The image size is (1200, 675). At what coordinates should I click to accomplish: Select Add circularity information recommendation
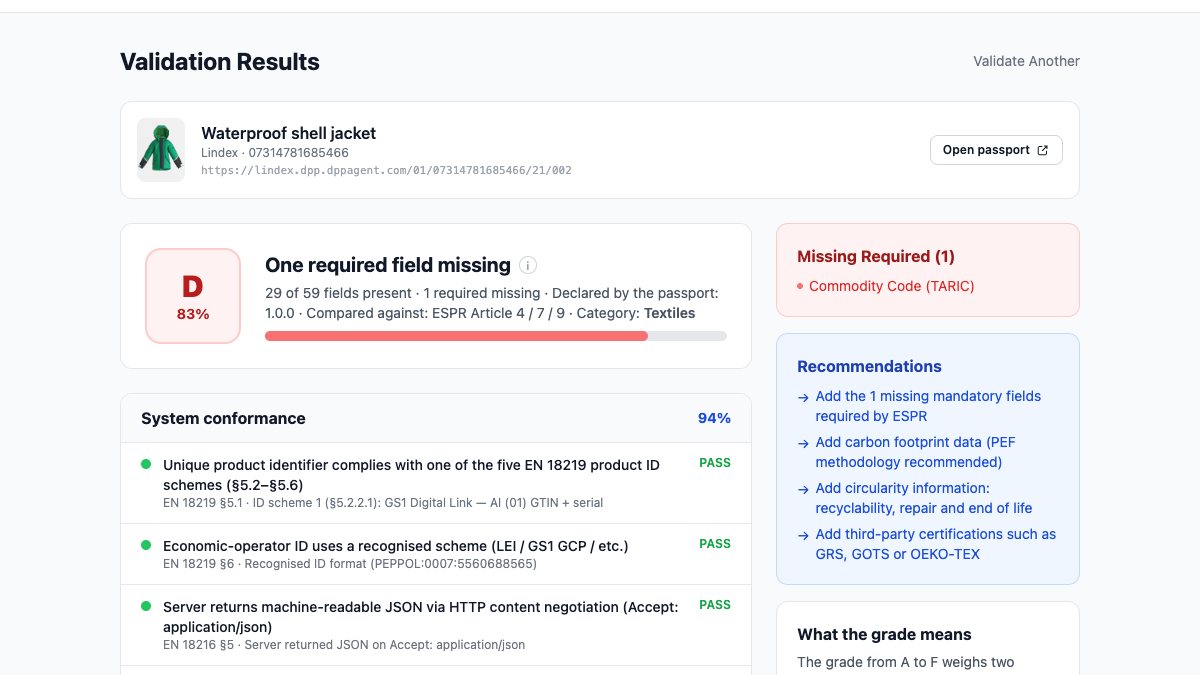(x=924, y=498)
